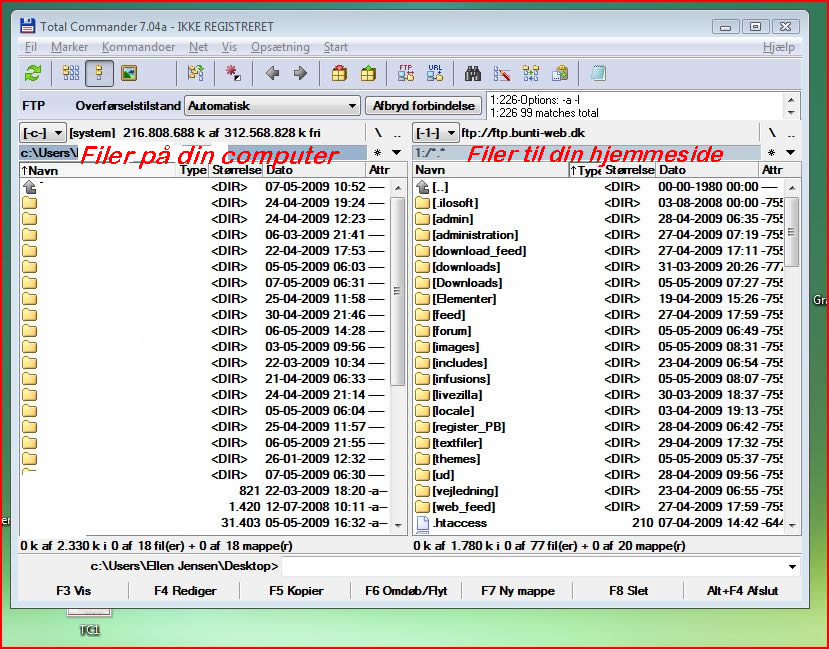The width and height of the screenshot is (829, 649).
Task: Select the Full details view toolbar icon
Action: tap(99, 73)
